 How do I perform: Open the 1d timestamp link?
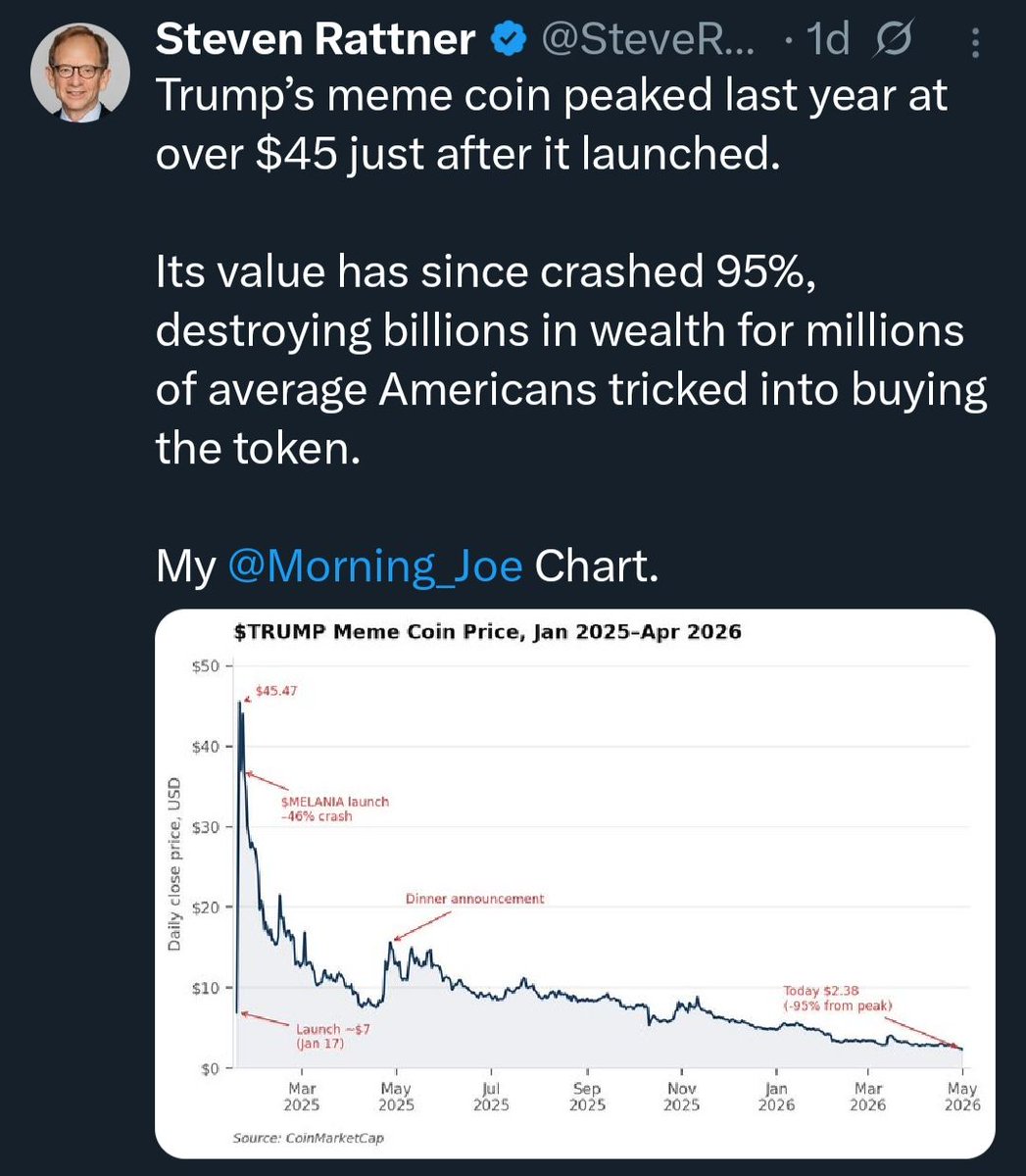[827, 40]
